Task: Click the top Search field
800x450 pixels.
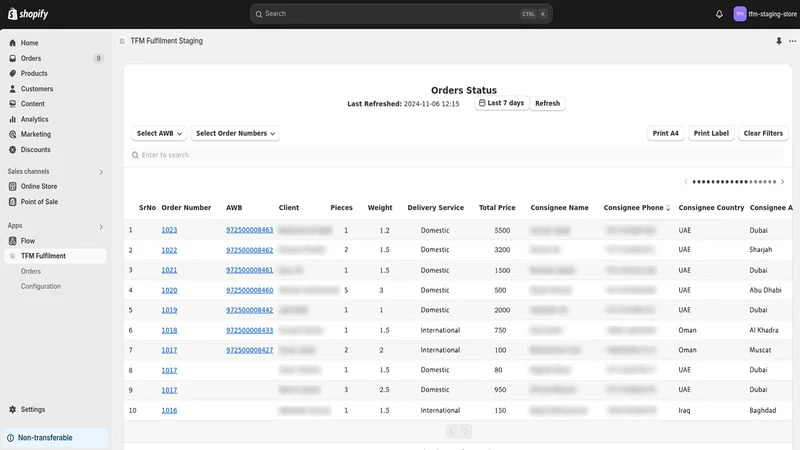Action: point(401,14)
